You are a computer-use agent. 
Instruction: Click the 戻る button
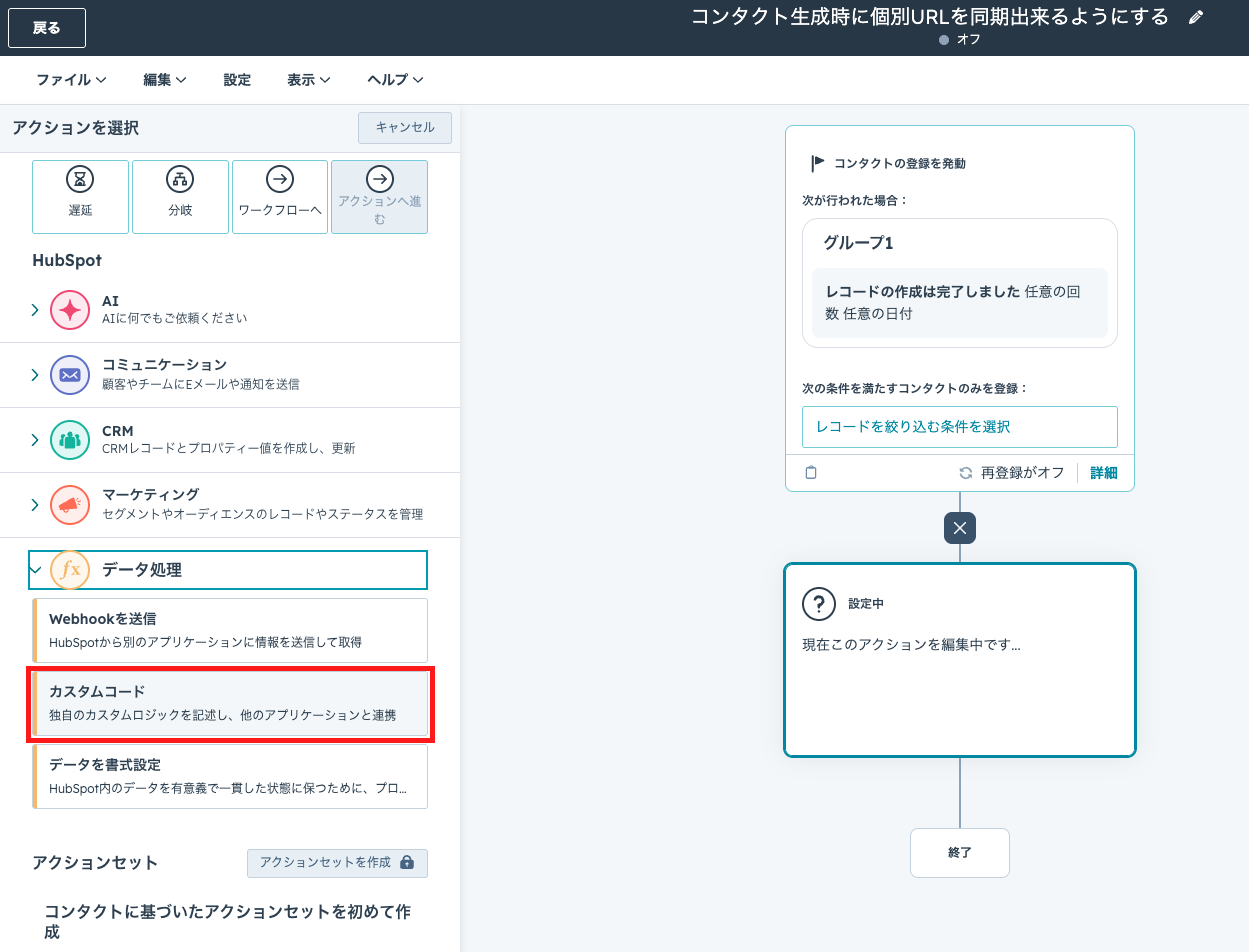pos(47,28)
